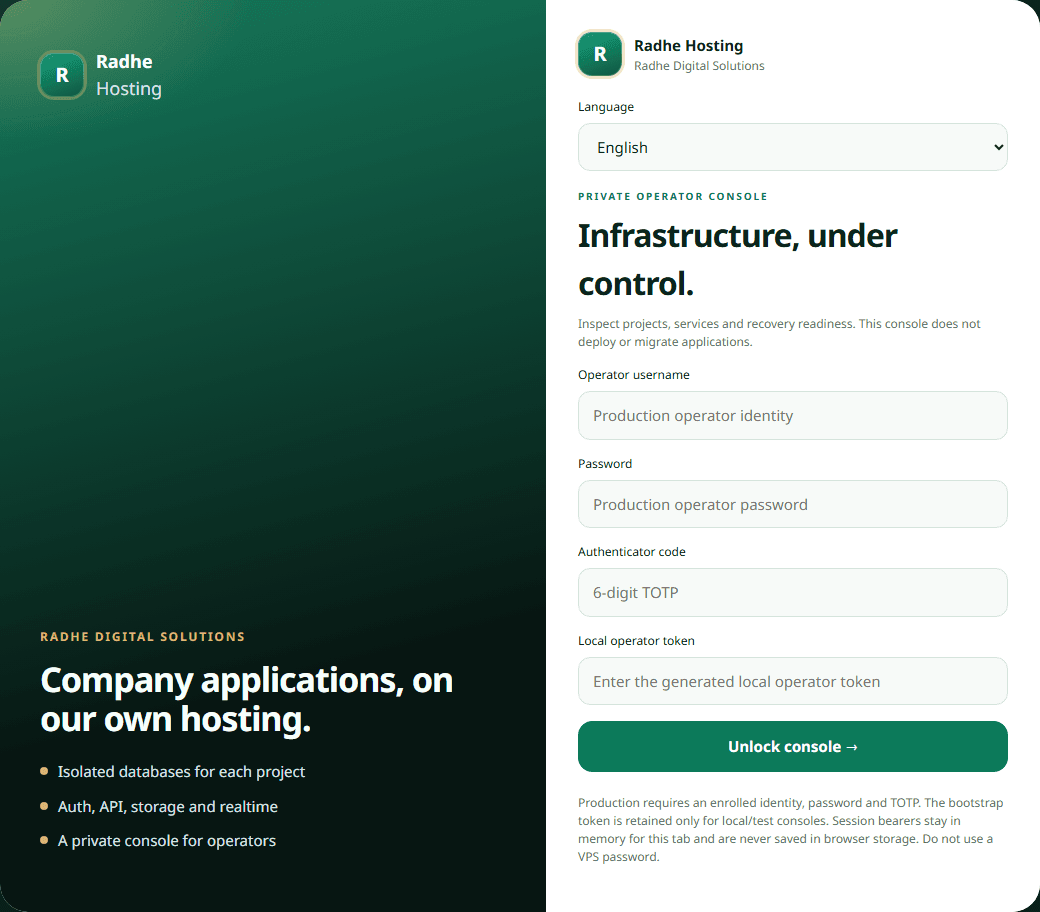Click the Radhe logo icon in green panel
Viewport: 1040px width, 912px height.
62,75
